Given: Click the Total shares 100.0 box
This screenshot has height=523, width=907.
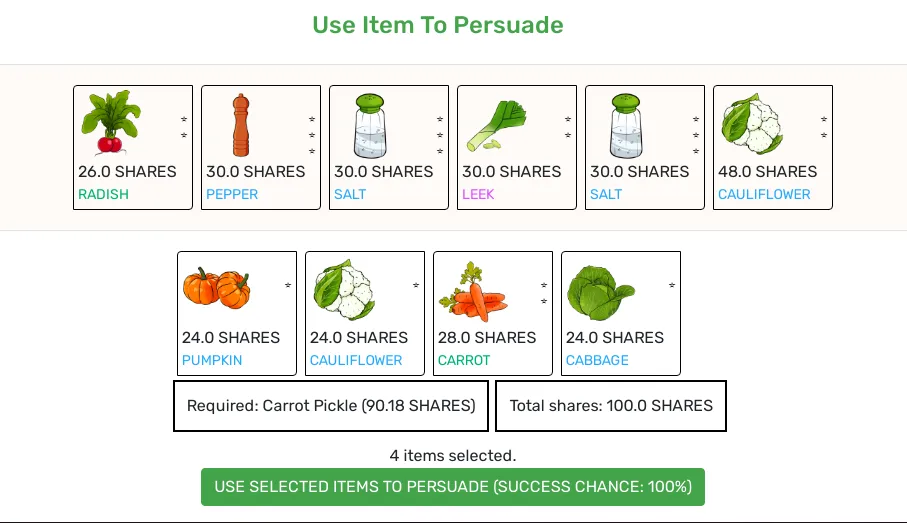Looking at the screenshot, I should click(611, 406).
